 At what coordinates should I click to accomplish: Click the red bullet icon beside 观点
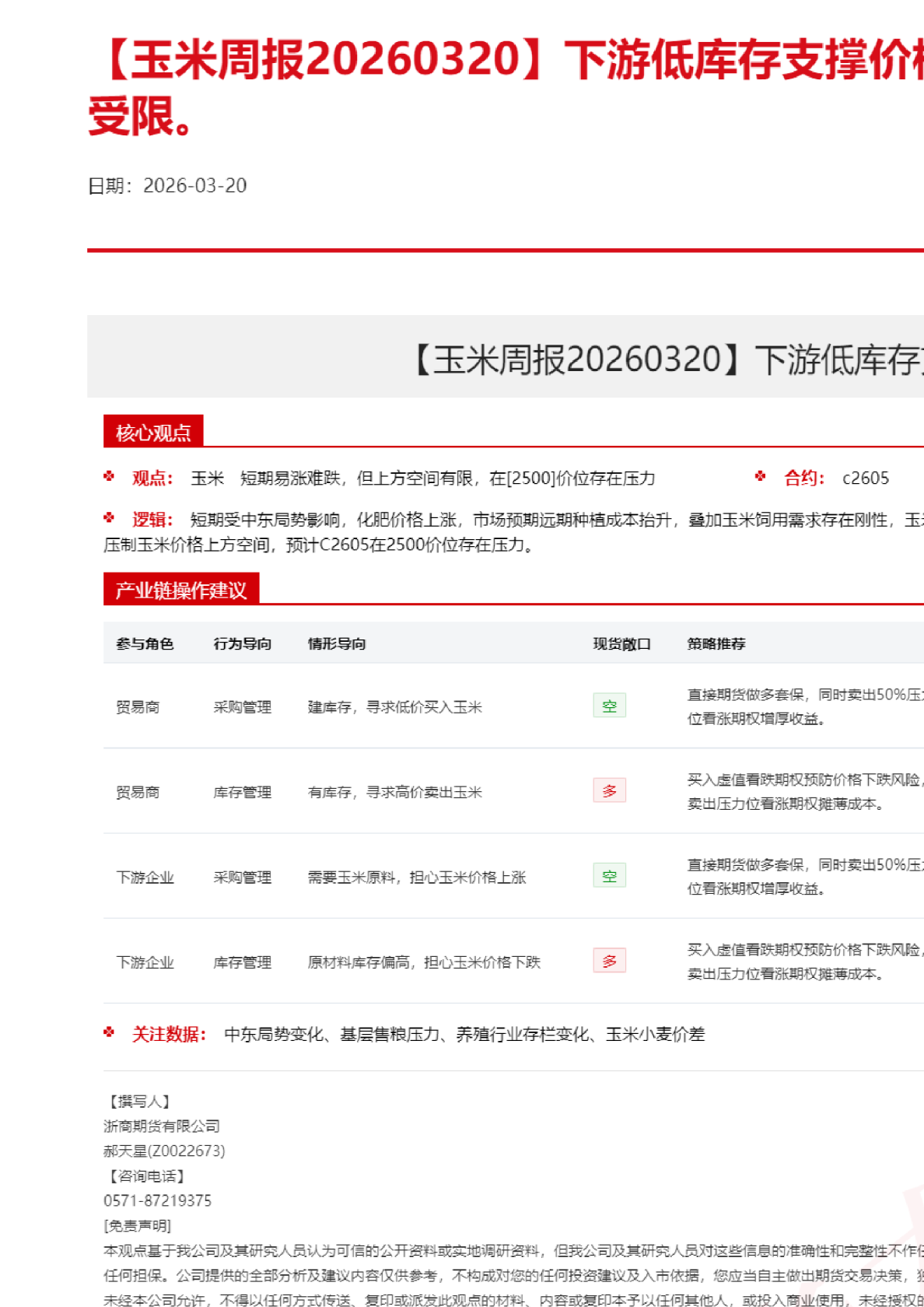coord(109,476)
